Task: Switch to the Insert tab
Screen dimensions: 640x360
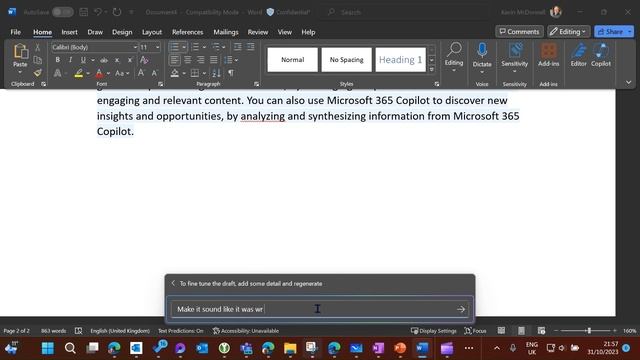Action: pos(69,32)
